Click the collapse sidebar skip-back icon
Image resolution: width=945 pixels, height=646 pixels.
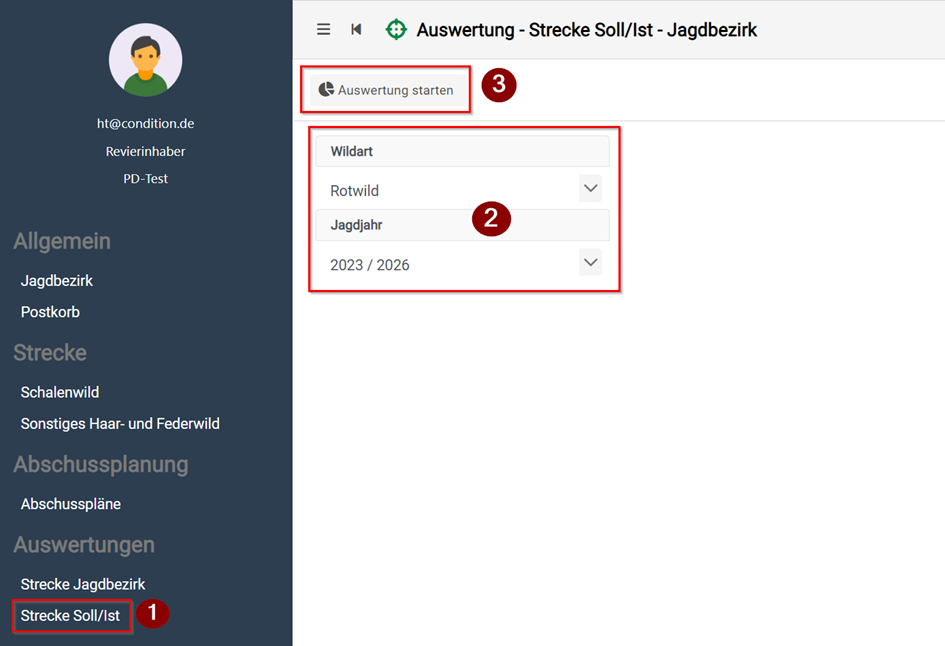click(356, 30)
